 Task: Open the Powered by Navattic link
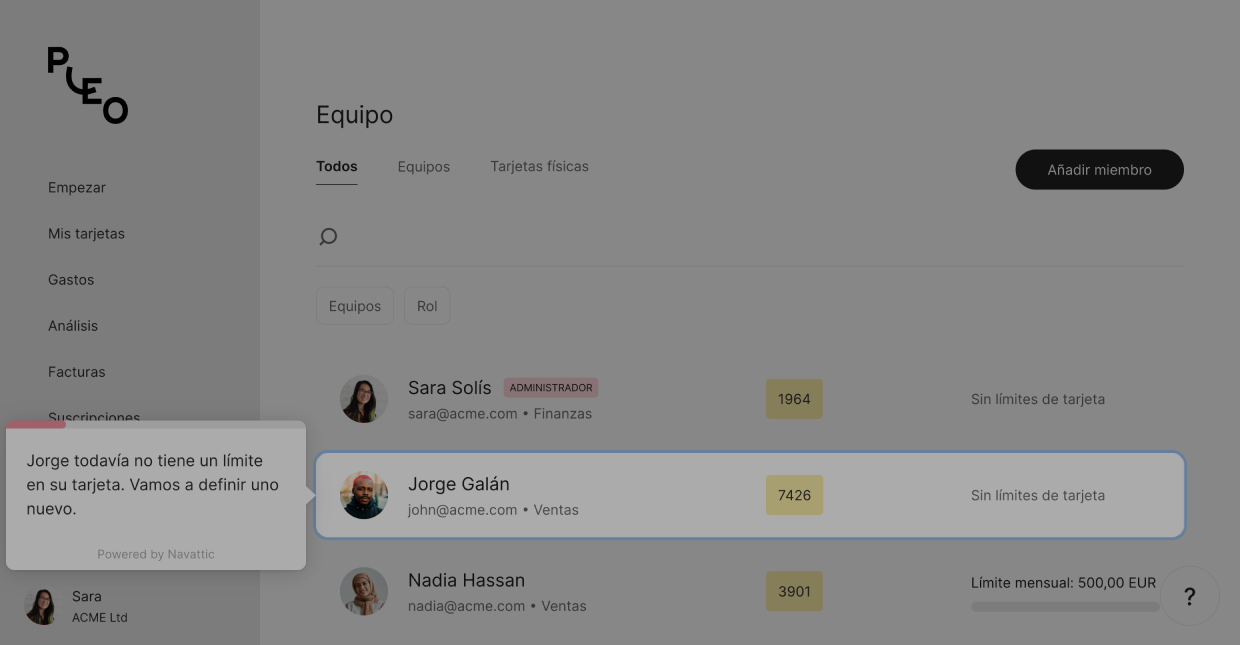pos(156,554)
